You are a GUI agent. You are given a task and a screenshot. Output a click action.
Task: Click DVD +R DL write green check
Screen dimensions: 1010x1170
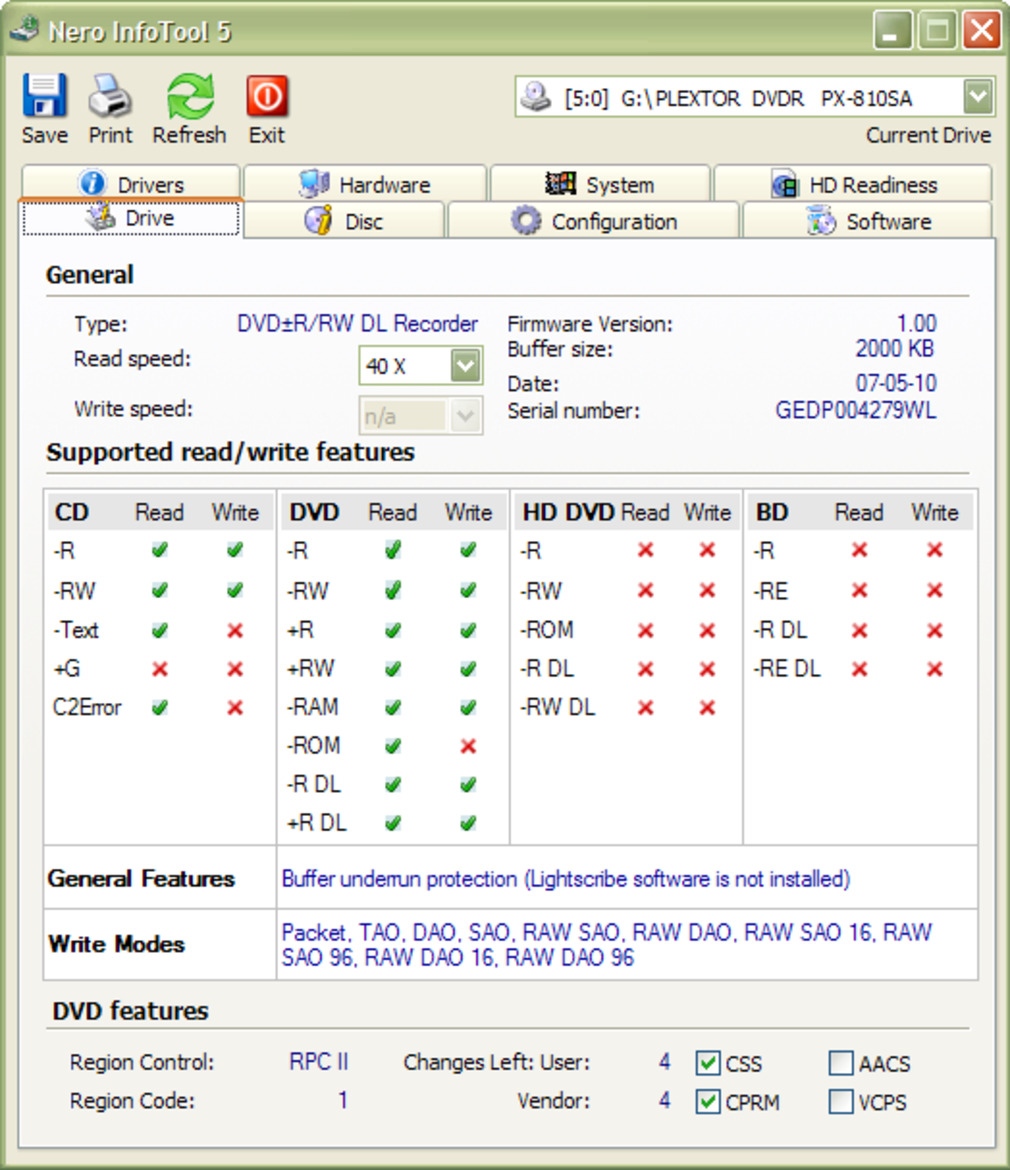(x=468, y=823)
